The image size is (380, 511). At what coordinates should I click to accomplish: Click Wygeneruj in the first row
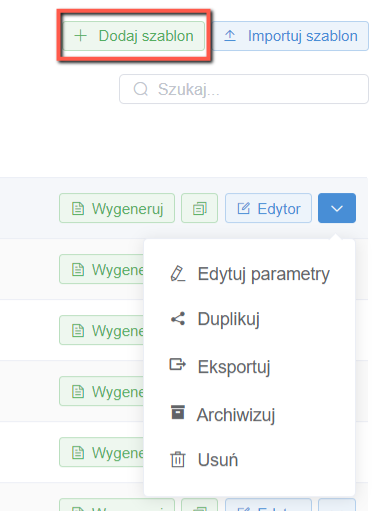point(117,208)
